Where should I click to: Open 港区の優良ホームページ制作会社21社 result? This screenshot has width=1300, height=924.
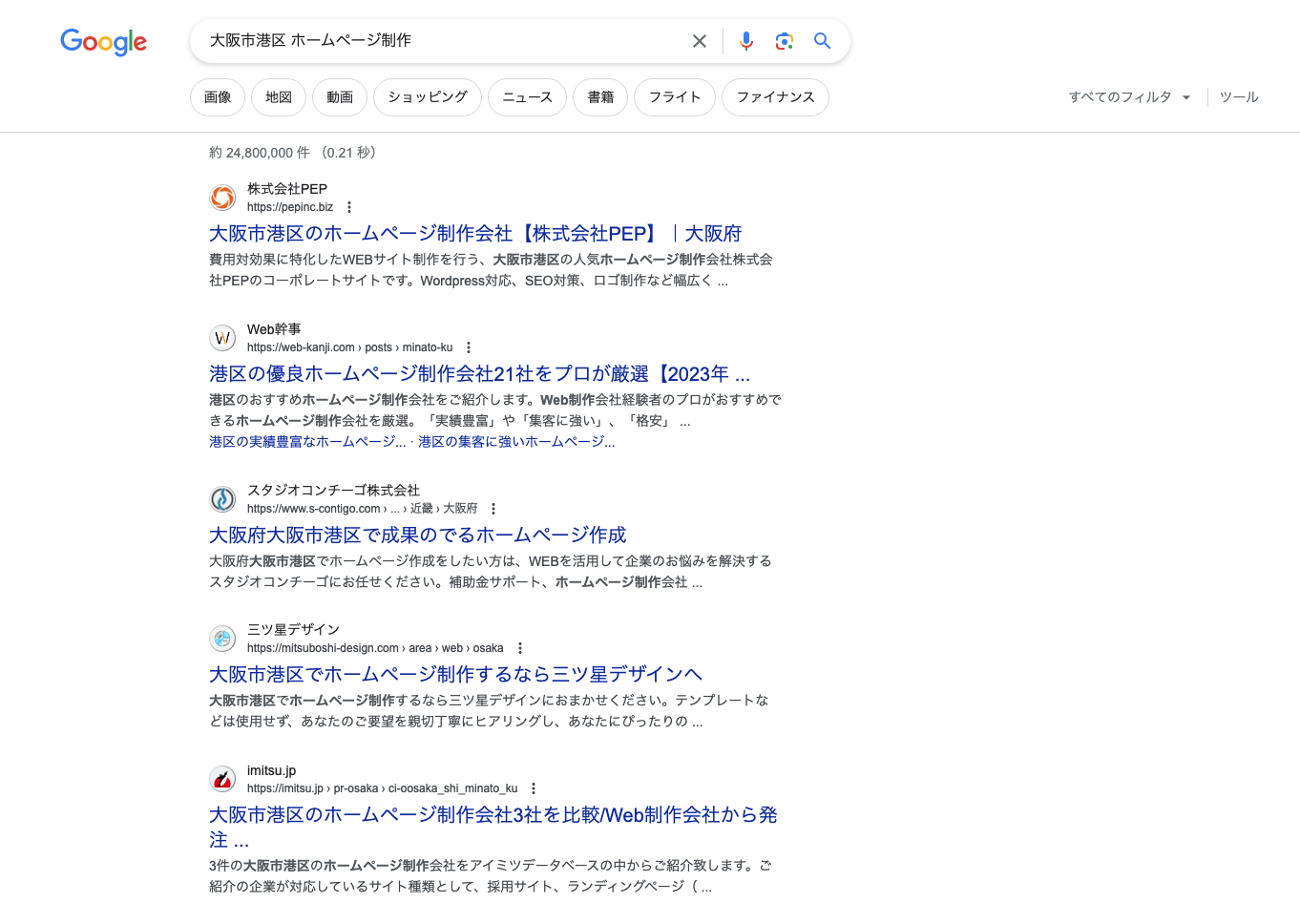[479, 374]
